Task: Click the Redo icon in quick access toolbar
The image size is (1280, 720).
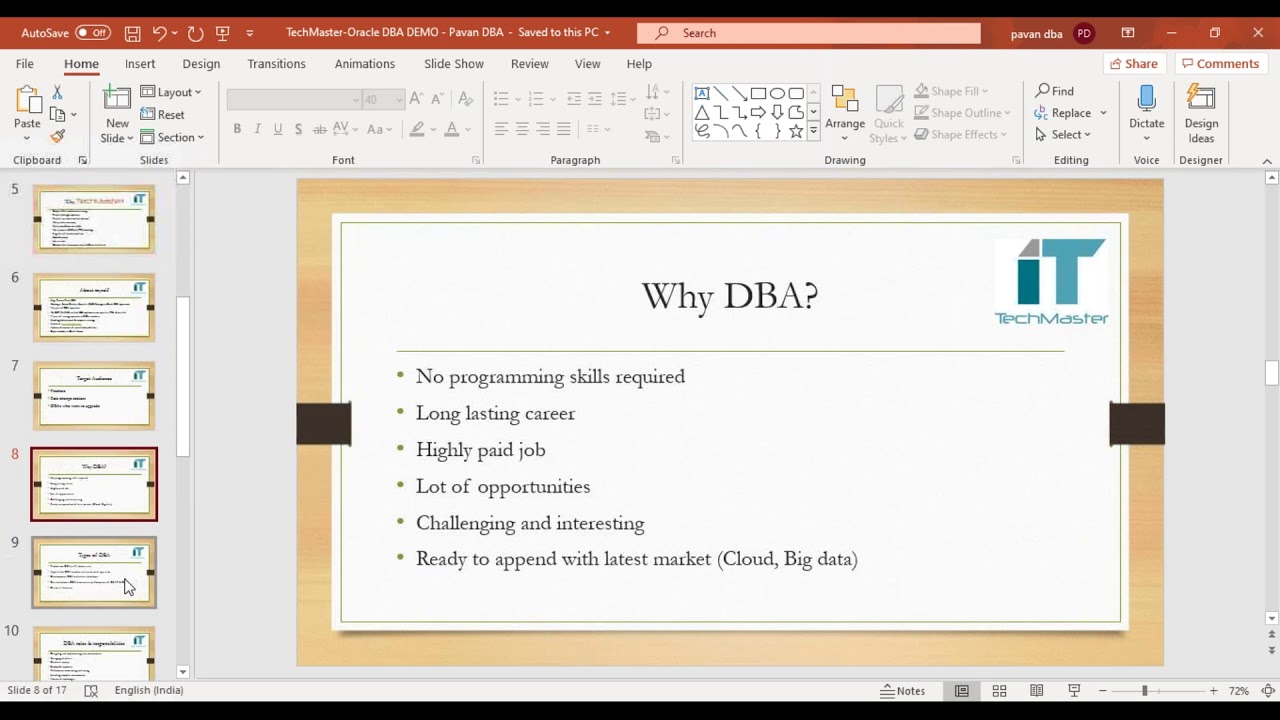Action: coord(195,33)
